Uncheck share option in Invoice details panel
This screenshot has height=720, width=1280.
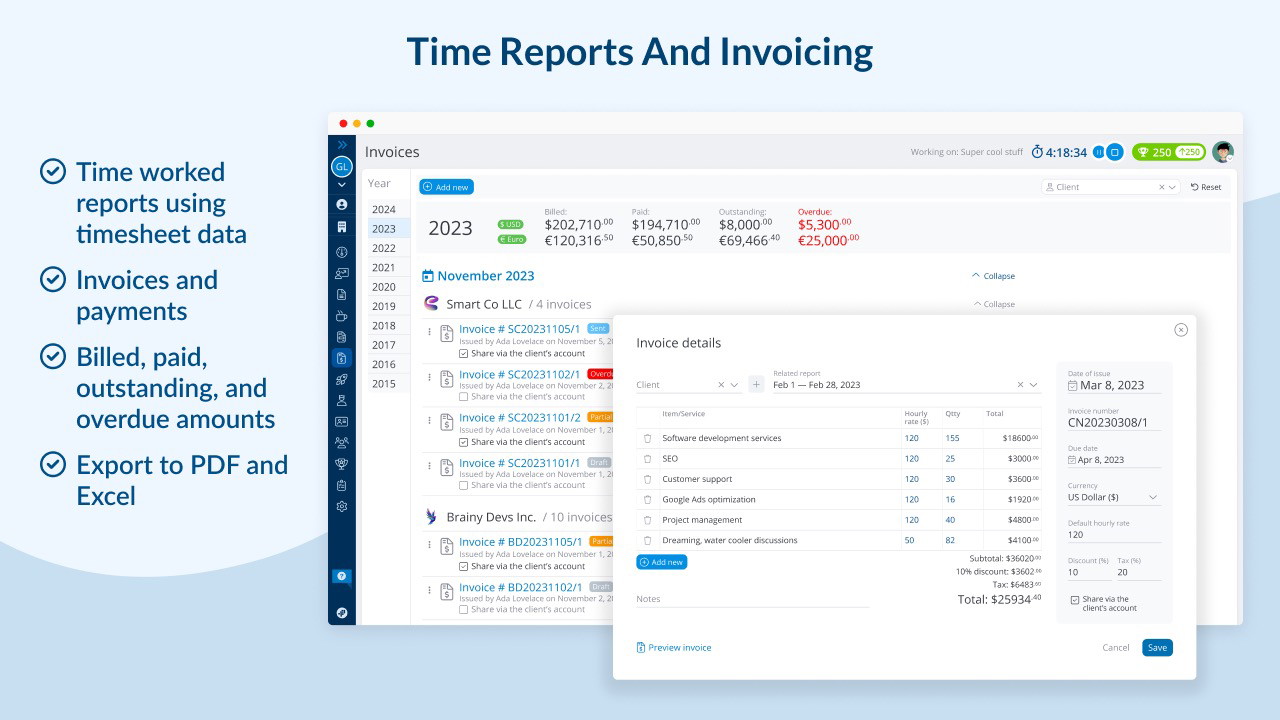tap(1075, 600)
